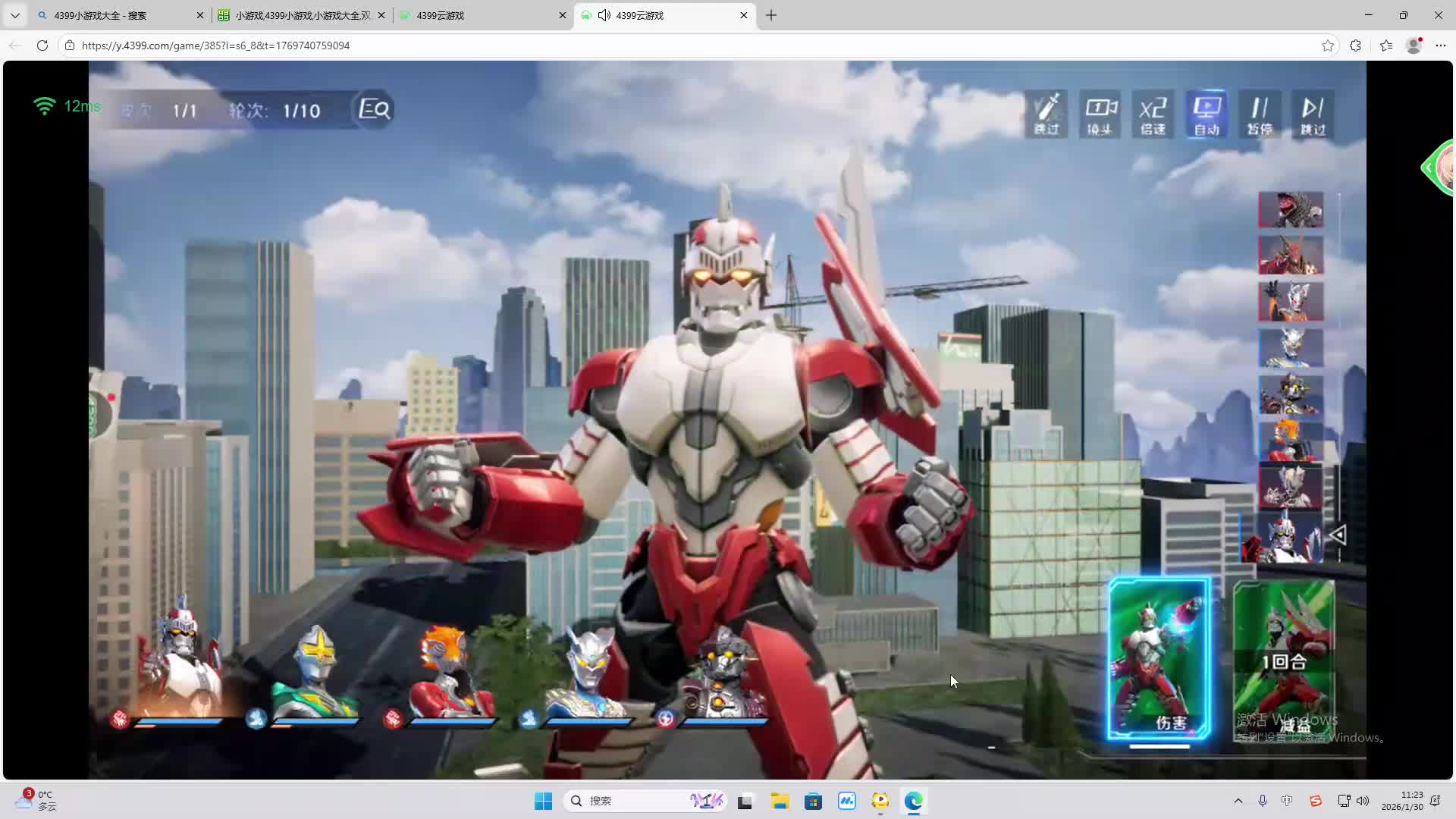Select the 伤害 damage skill card
This screenshot has height=819, width=1456.
point(1159,658)
